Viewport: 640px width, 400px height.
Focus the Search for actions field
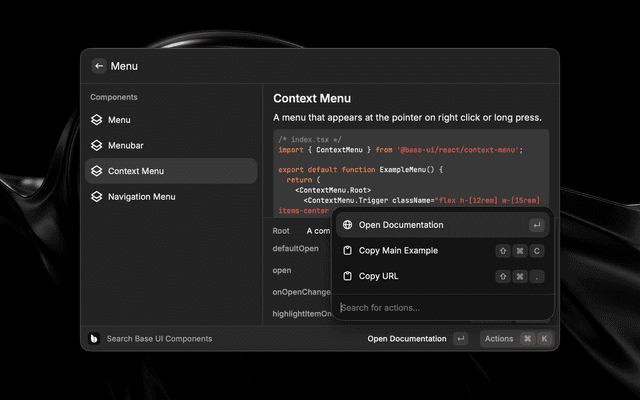440,308
